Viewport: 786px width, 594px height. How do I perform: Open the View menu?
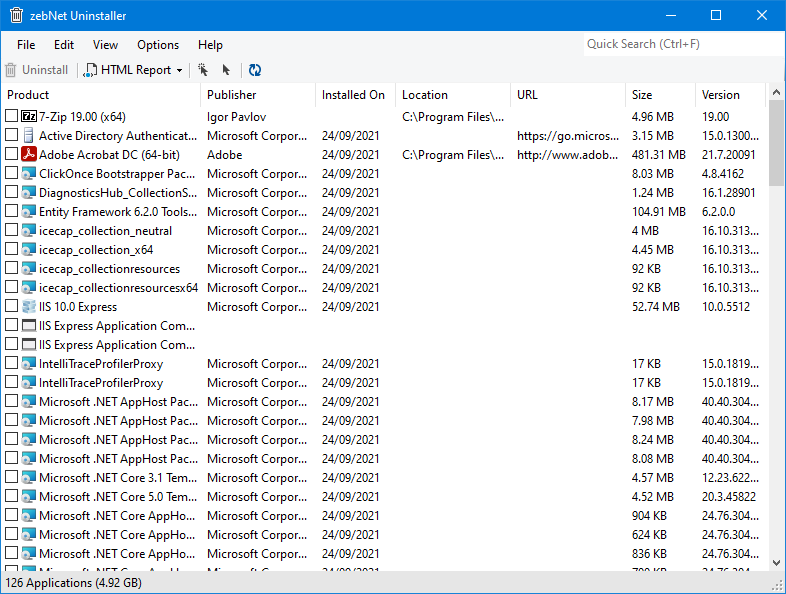(105, 45)
